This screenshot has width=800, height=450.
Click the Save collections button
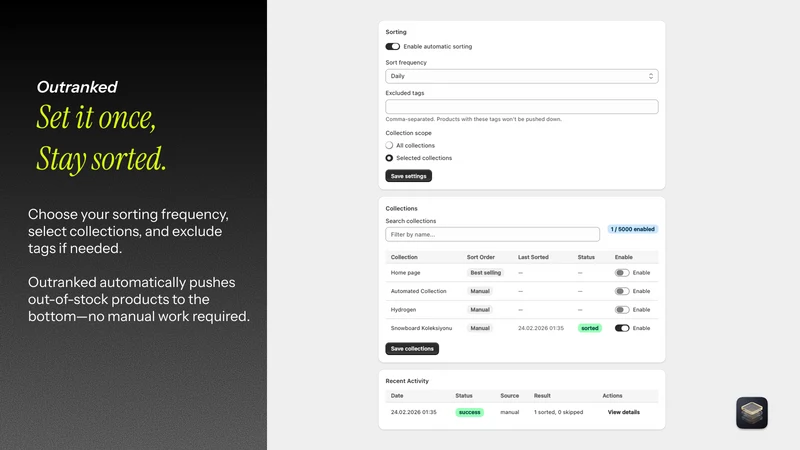tap(412, 348)
